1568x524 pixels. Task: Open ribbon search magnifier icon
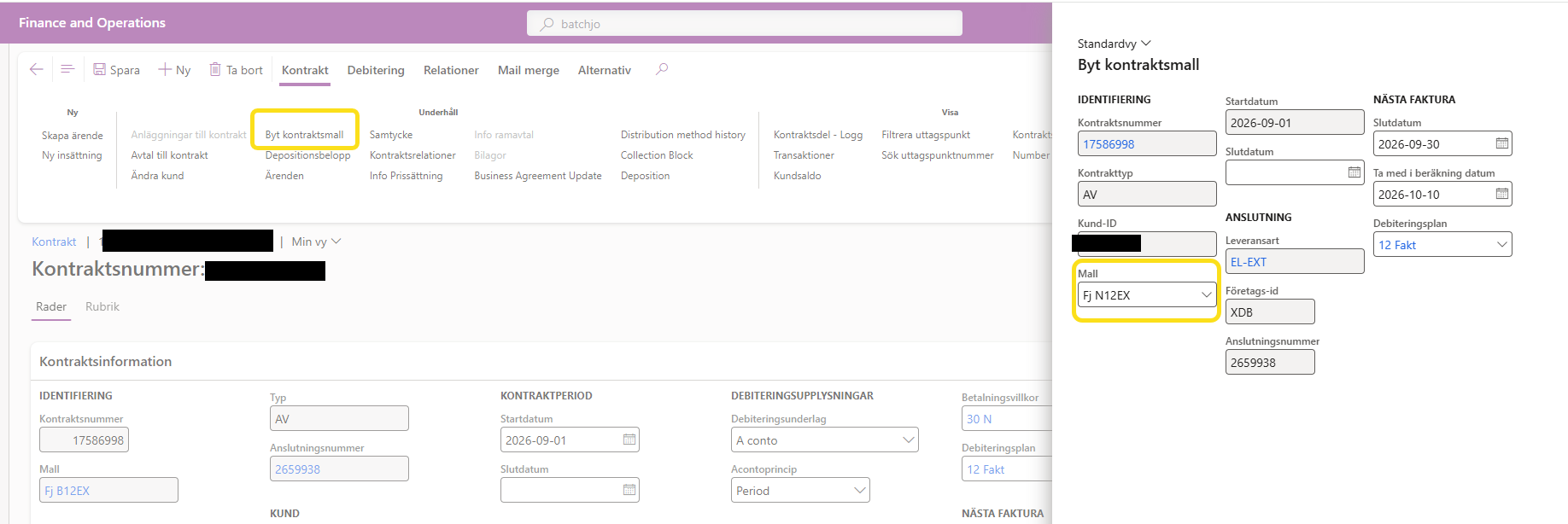pos(662,69)
